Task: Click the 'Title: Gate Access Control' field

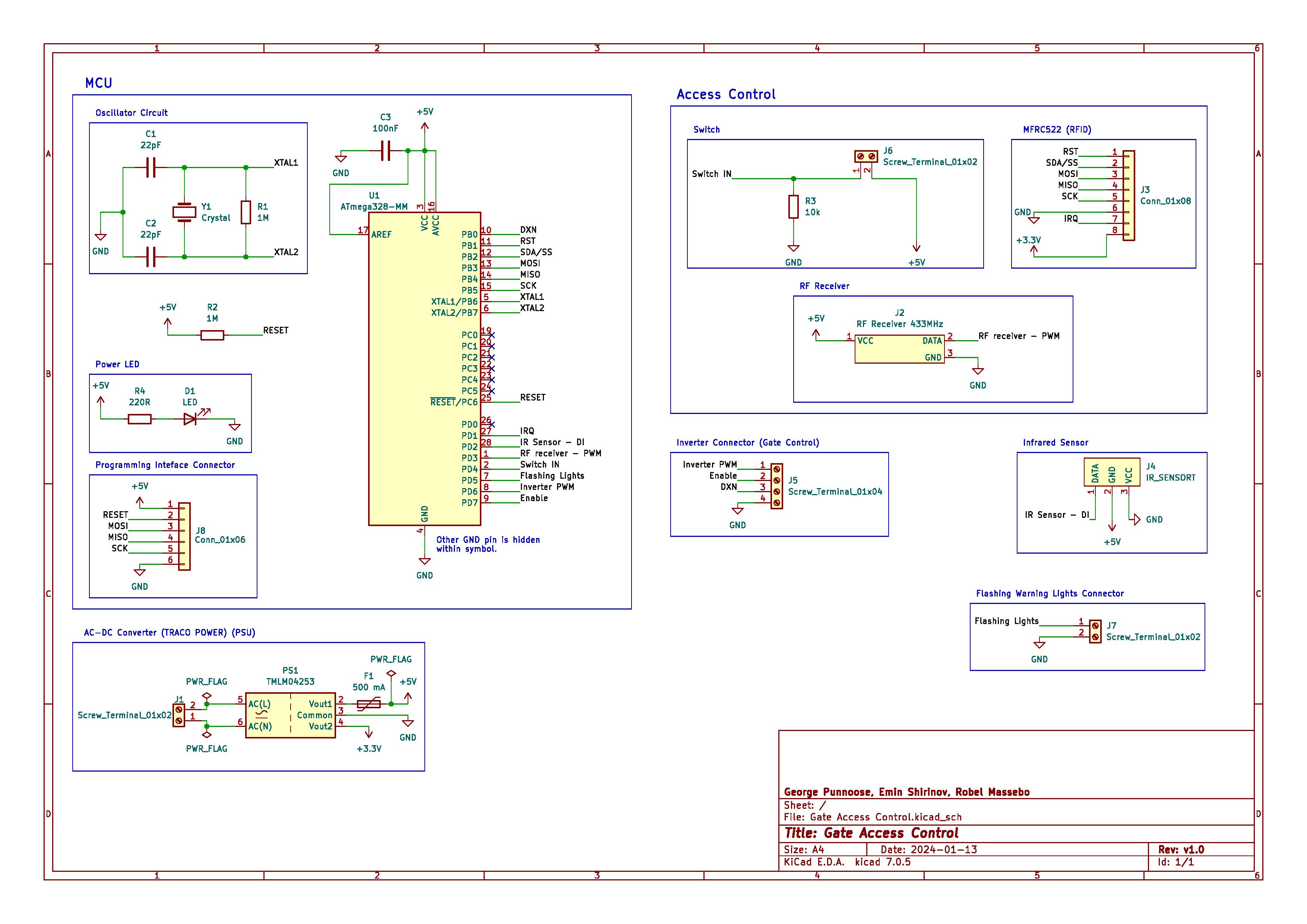Action: coord(871,833)
